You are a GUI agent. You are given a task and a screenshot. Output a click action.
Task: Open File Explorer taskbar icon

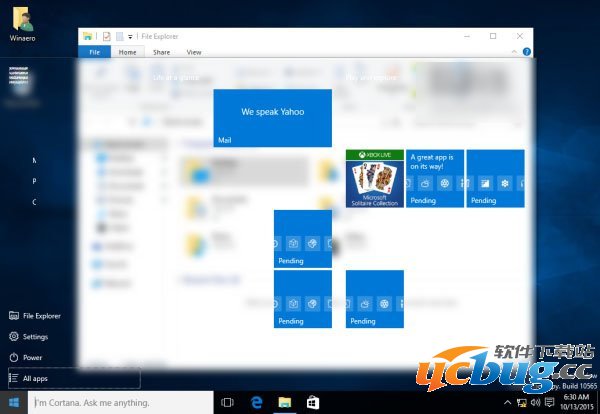tap(284, 403)
